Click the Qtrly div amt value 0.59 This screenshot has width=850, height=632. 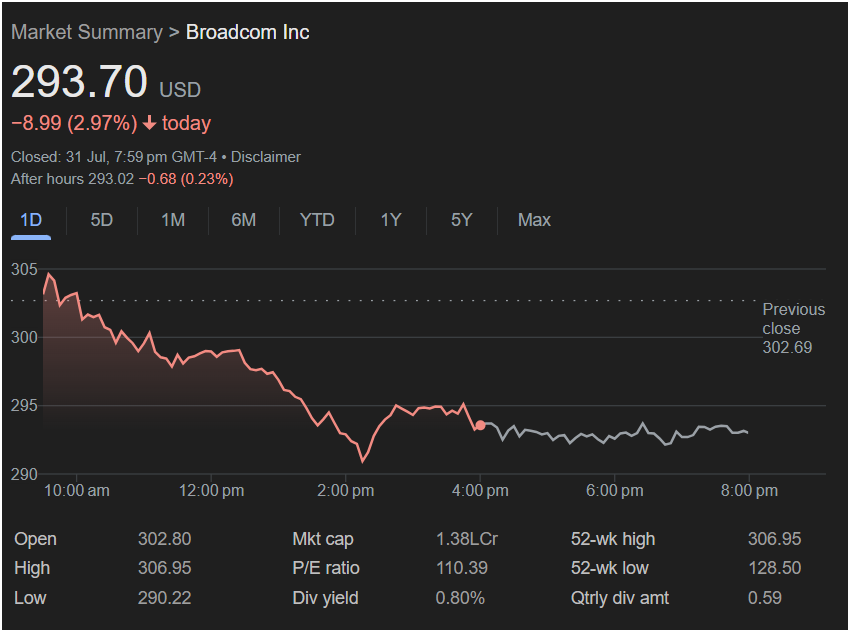pos(765,598)
